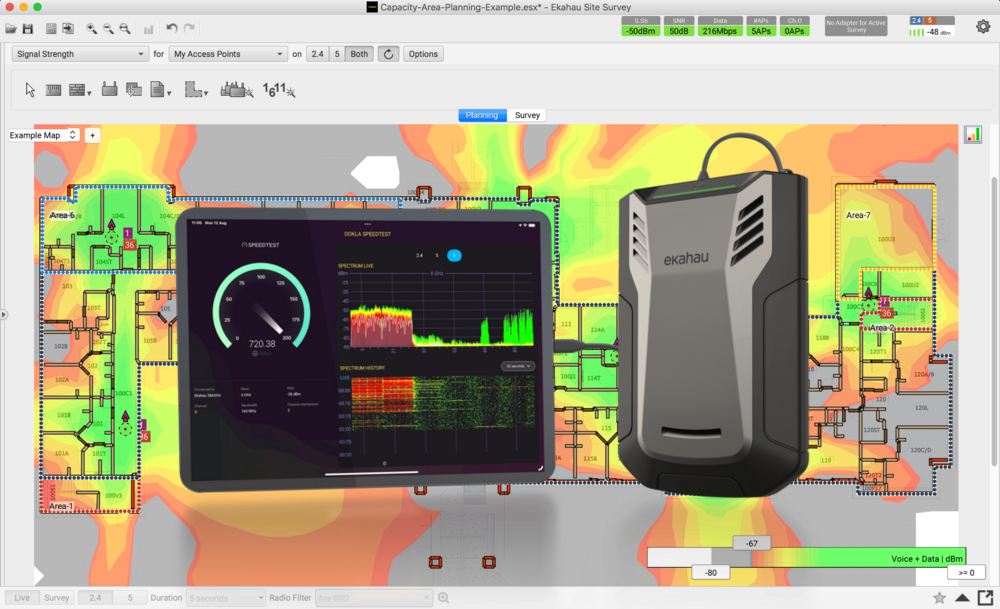Open the Signal Strength visualization dropdown
This screenshot has height=609, width=1000.
81,54
